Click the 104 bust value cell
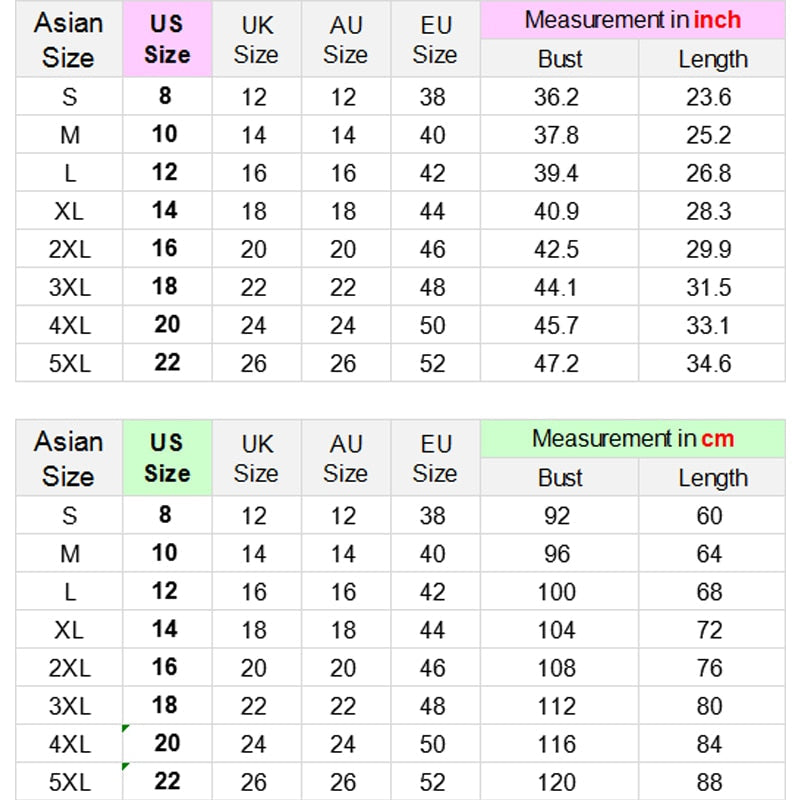The width and height of the screenshot is (800, 800). pyautogui.click(x=557, y=630)
